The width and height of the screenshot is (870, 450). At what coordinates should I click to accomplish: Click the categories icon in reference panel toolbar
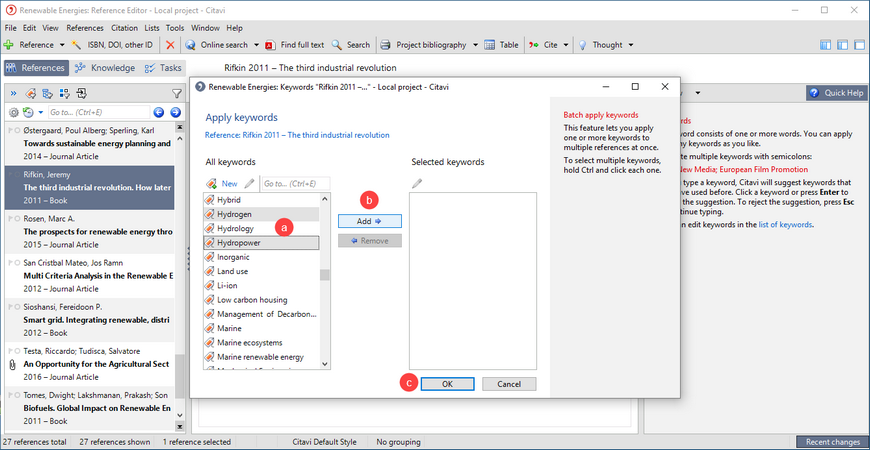click(x=48, y=93)
